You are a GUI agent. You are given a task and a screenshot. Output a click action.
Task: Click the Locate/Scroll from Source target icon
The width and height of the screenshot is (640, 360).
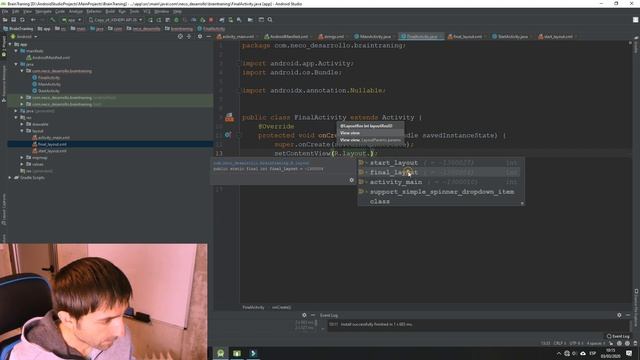180,36
